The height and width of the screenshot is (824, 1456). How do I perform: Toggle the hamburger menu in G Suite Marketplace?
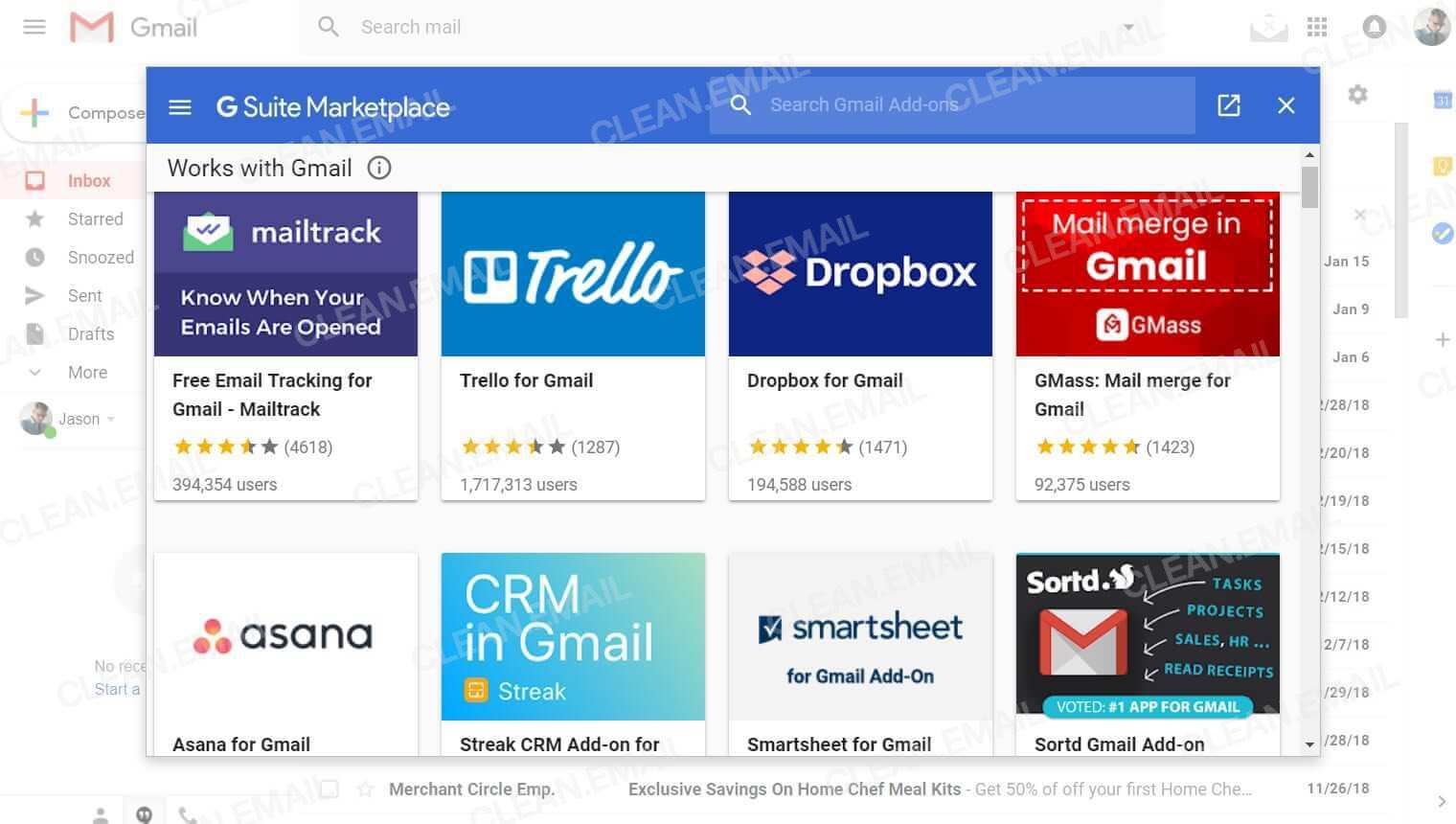(x=180, y=106)
